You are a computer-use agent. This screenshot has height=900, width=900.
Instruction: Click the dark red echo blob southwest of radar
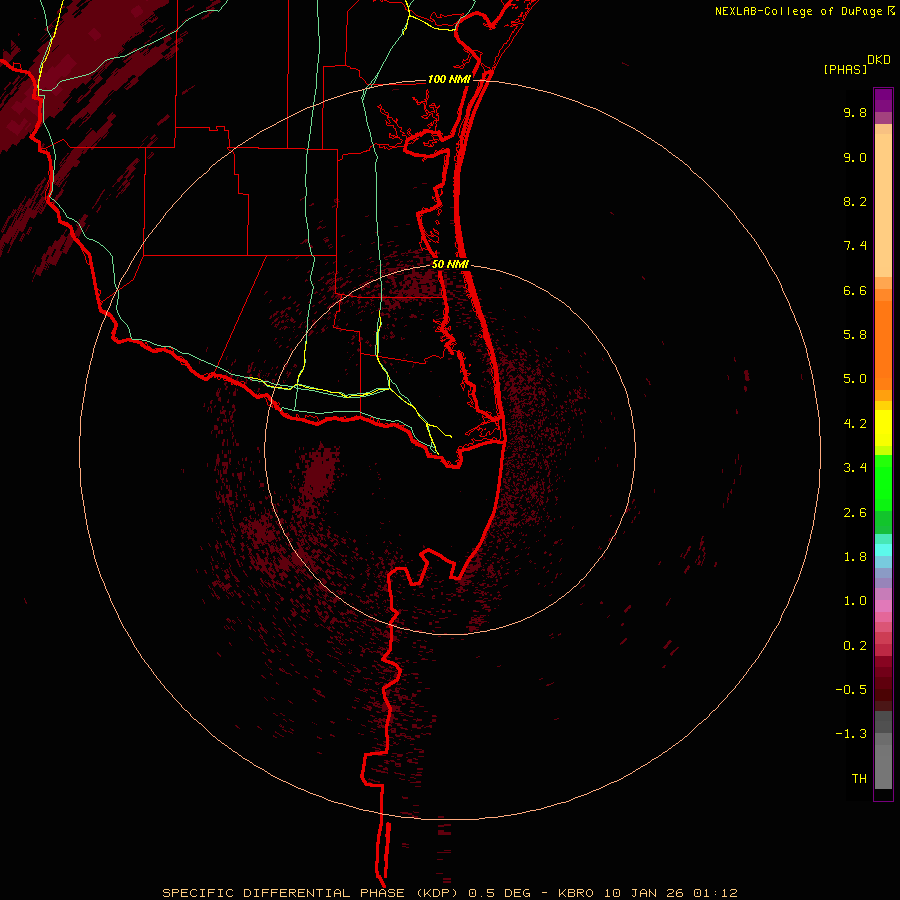point(319,474)
